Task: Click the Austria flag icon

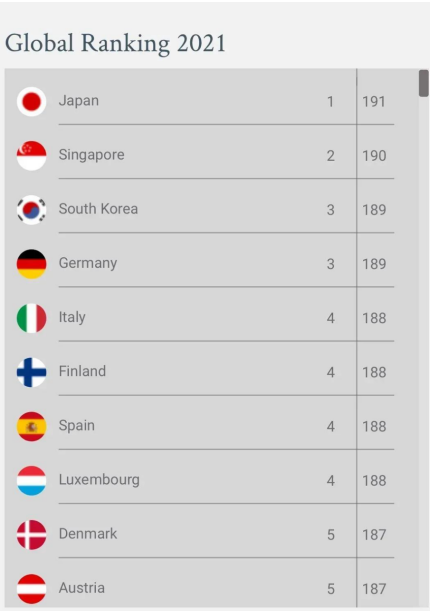Action: pos(31,589)
